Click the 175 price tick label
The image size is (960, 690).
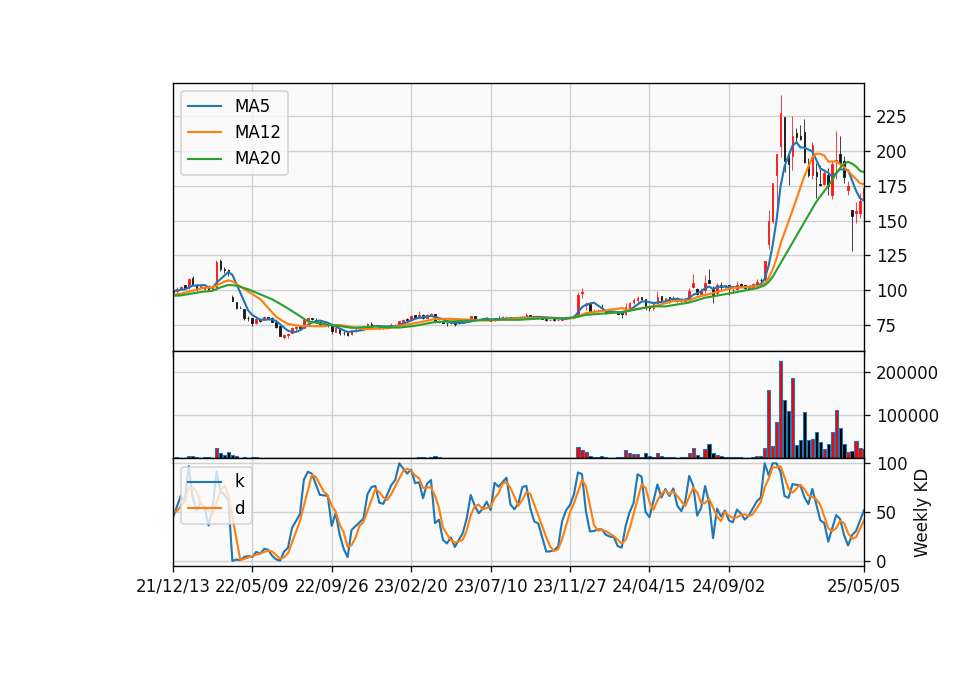pyautogui.click(x=891, y=187)
